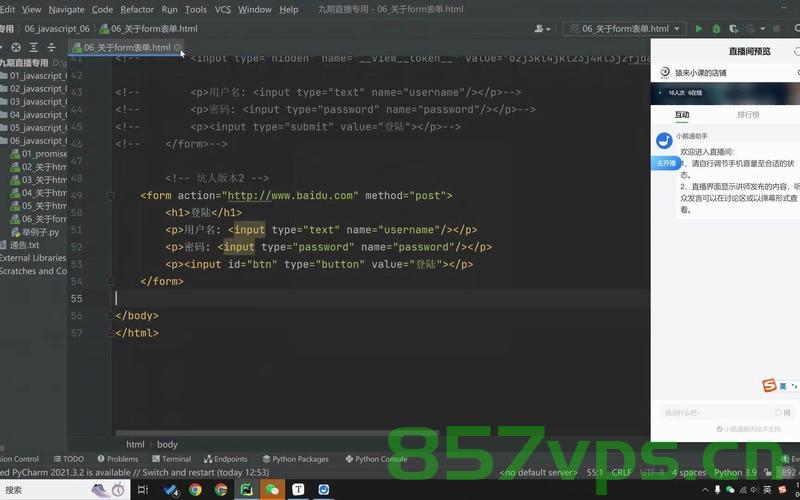The height and width of the screenshot is (500, 800).
Task: Follow the http://www.baidu.com link in code
Action: point(290,196)
